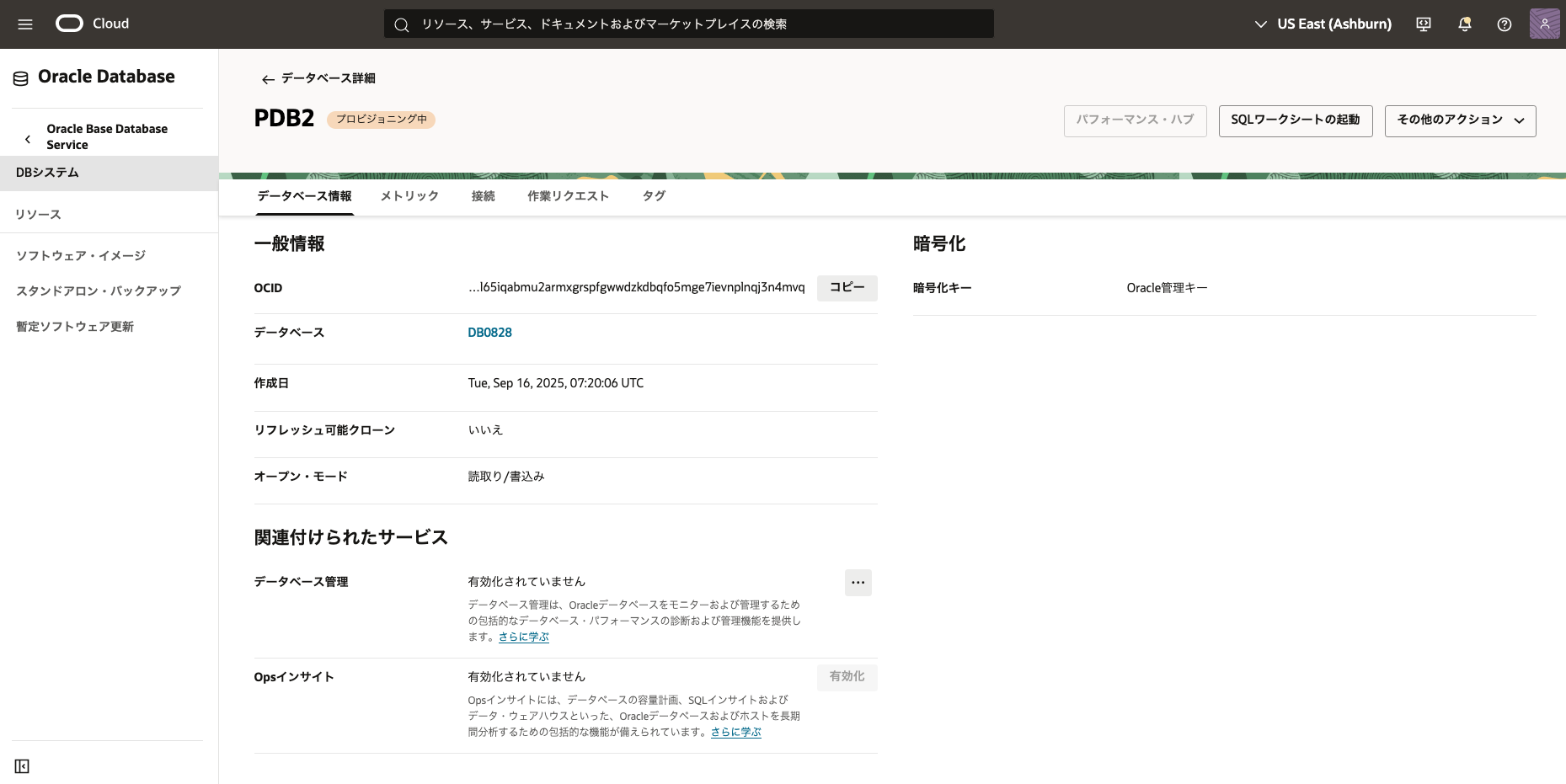Open the user profile avatar

(1544, 24)
